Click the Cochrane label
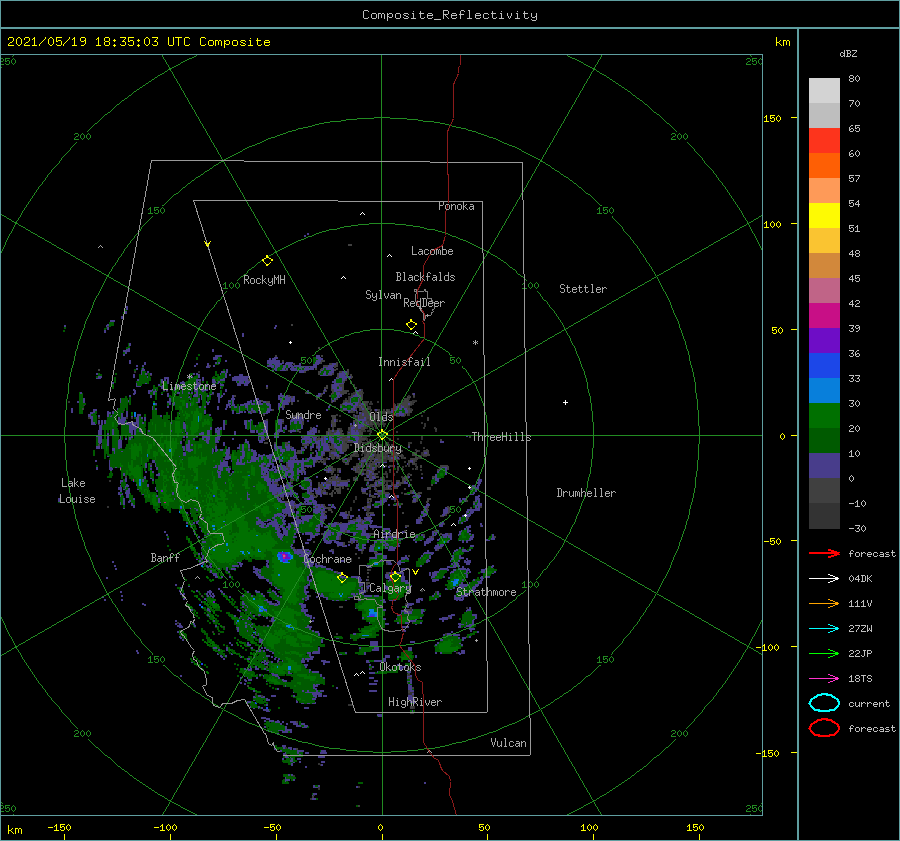 [x=327, y=559]
